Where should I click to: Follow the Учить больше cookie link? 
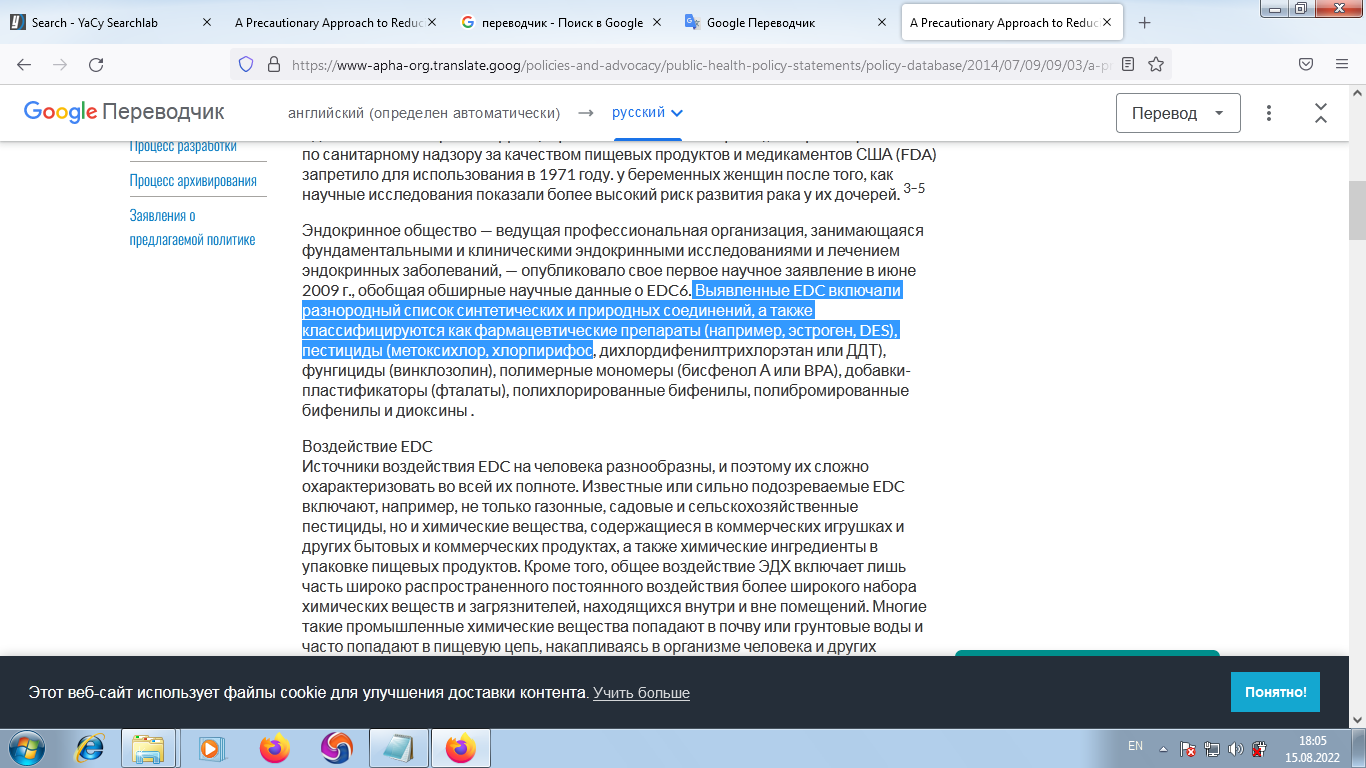(641, 693)
